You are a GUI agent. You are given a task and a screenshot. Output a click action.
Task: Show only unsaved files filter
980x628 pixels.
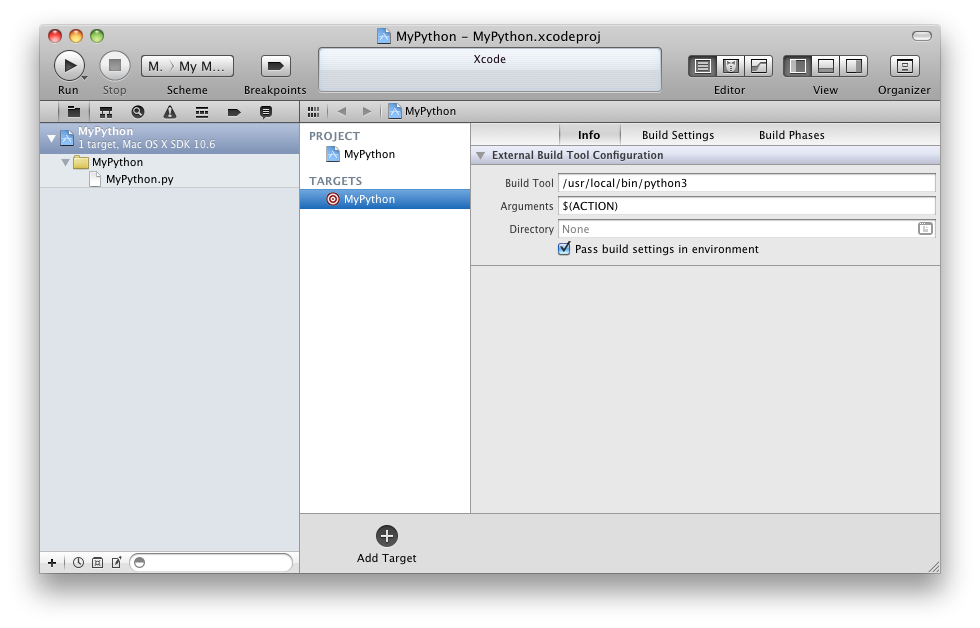click(x=116, y=562)
